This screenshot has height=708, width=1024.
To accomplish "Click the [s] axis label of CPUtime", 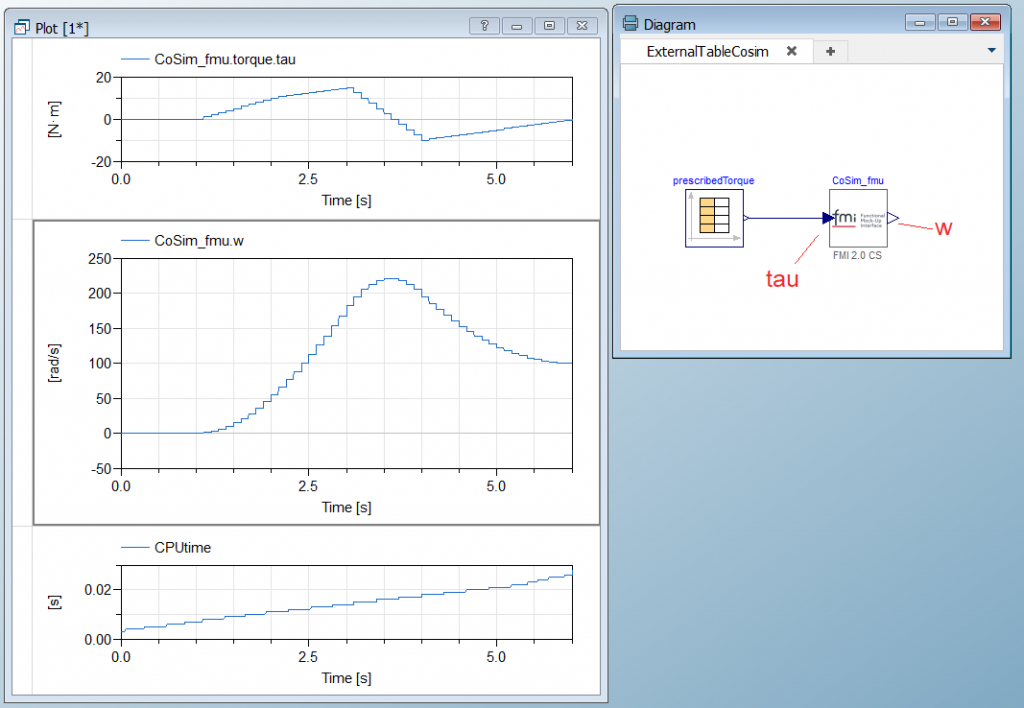I will 54,602.
